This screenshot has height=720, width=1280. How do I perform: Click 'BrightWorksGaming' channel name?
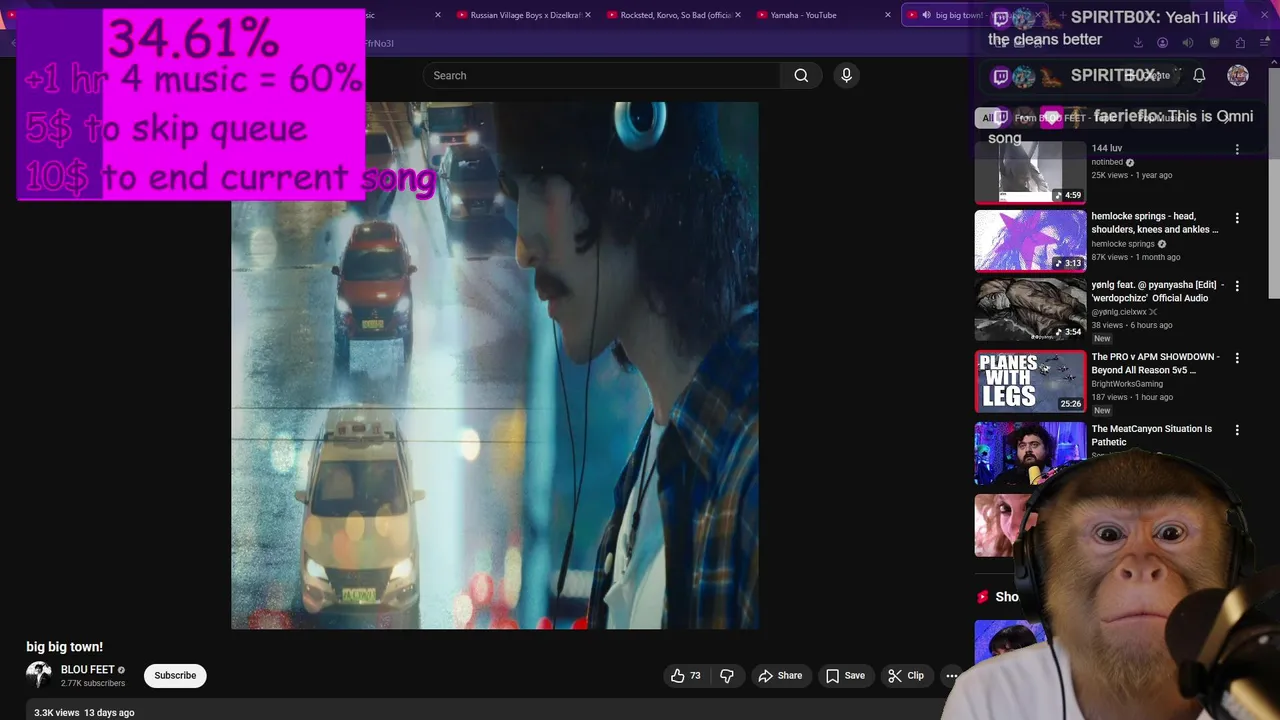click(1127, 384)
